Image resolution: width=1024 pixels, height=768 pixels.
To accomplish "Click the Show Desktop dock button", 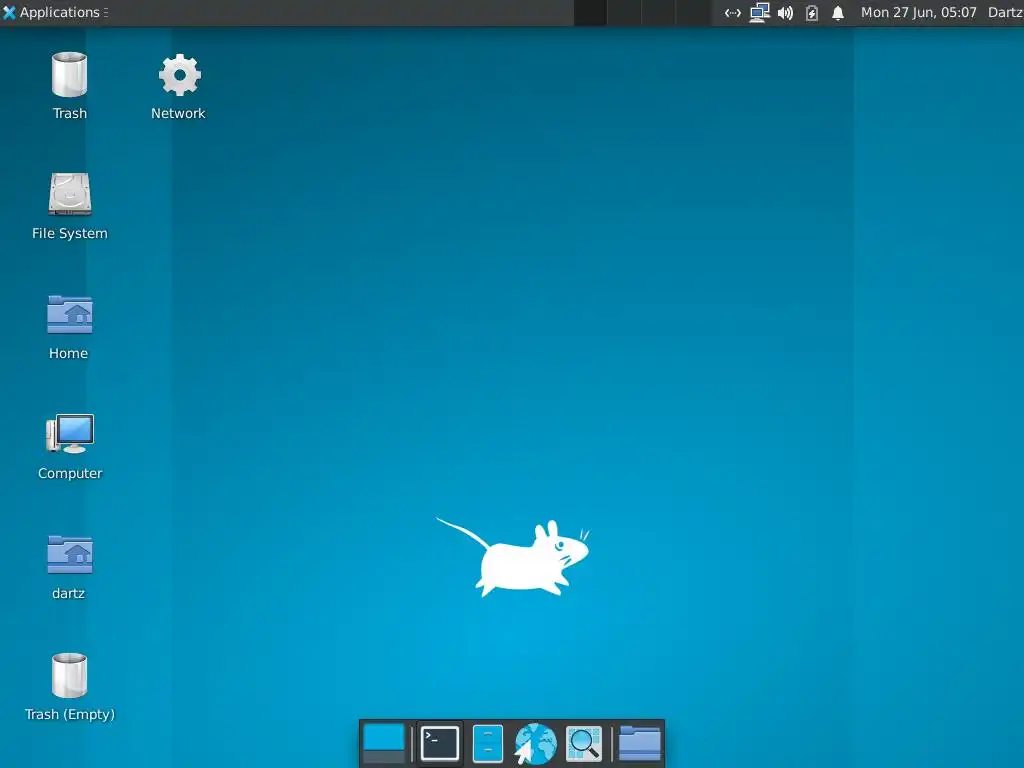I will click(384, 743).
